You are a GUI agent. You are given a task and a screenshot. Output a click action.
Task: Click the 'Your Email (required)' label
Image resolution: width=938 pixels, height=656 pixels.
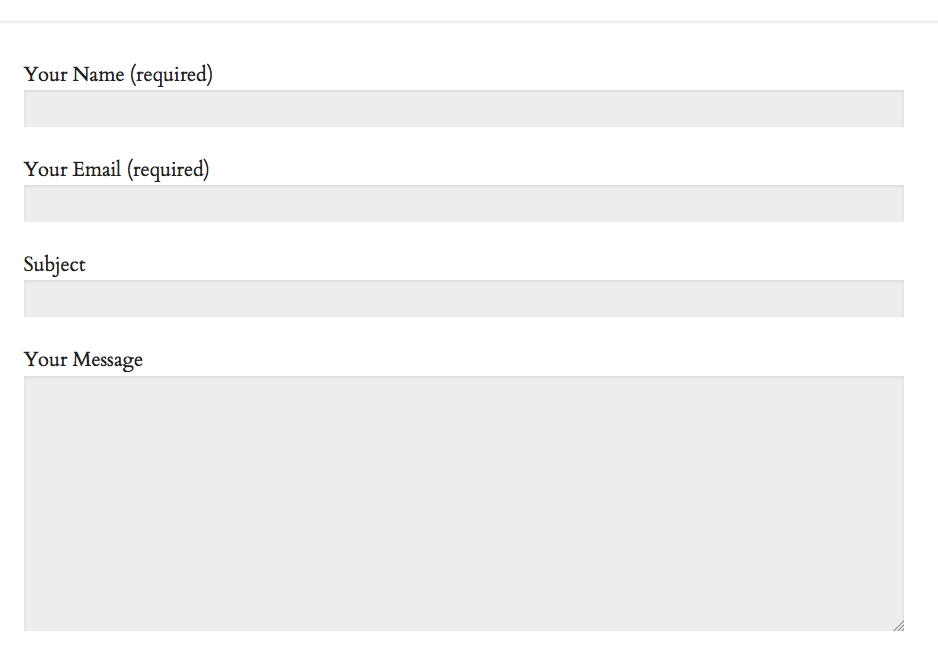coord(117,170)
